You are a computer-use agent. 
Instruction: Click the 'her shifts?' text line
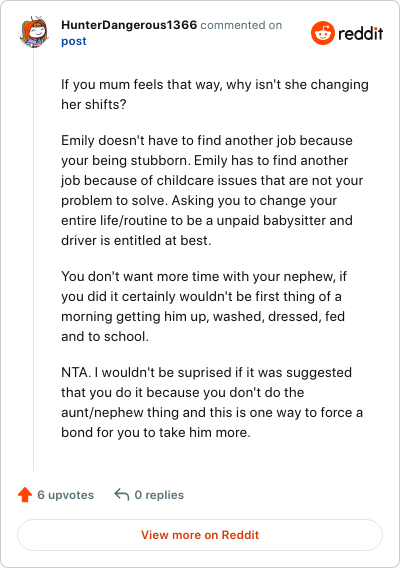(x=94, y=104)
